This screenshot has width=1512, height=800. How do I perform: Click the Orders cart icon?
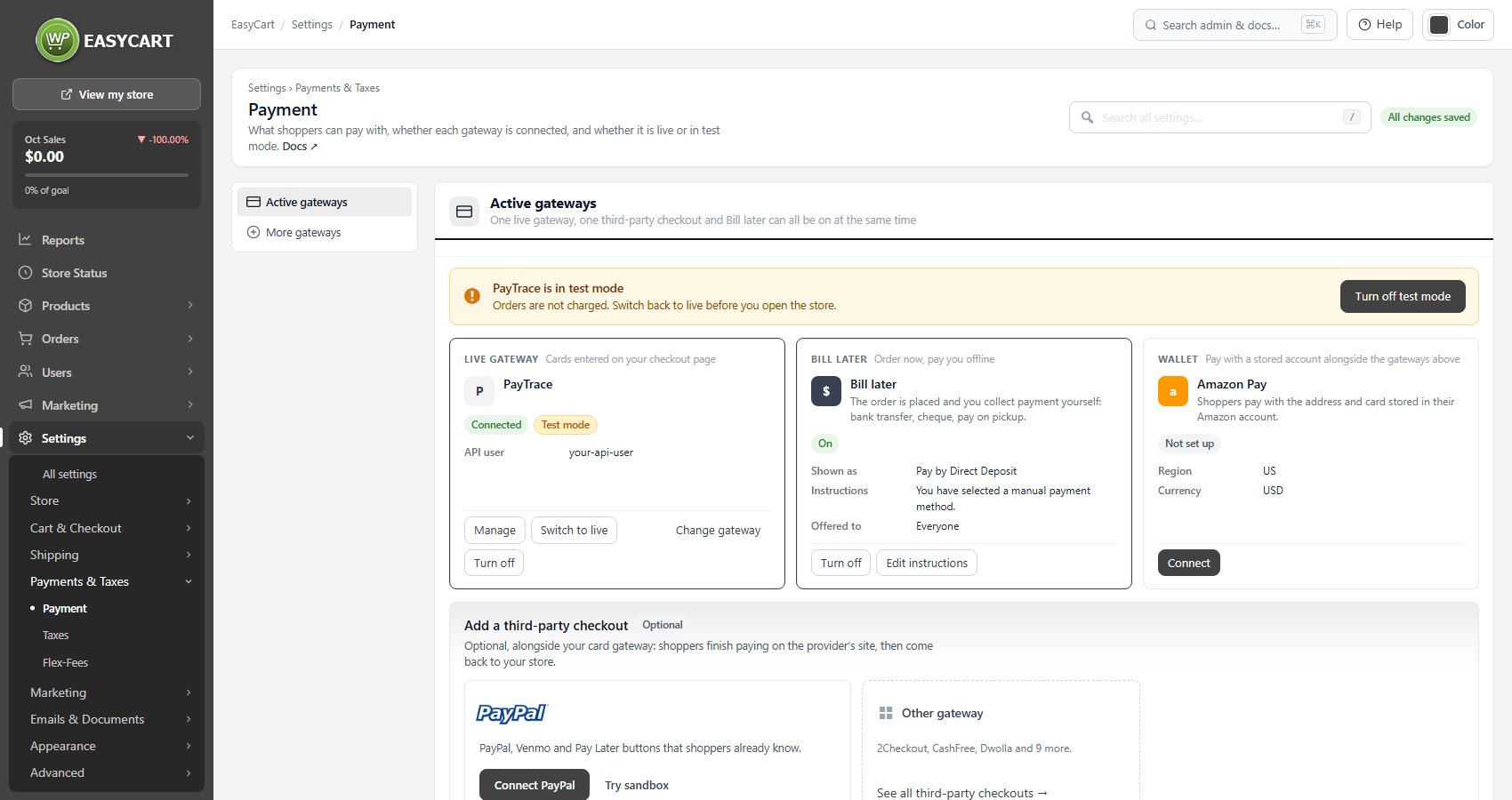(x=25, y=339)
